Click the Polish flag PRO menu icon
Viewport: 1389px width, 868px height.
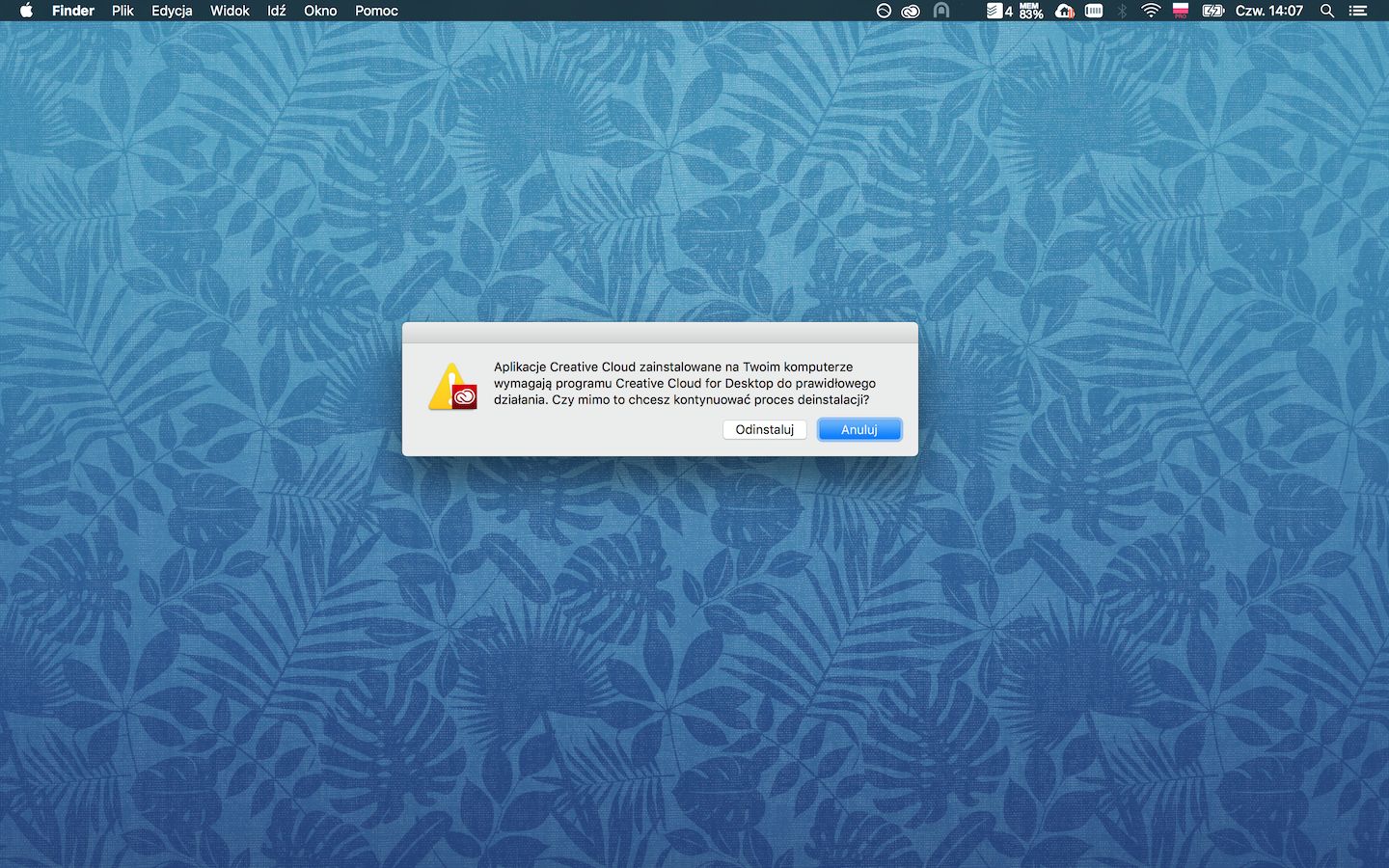1179,11
